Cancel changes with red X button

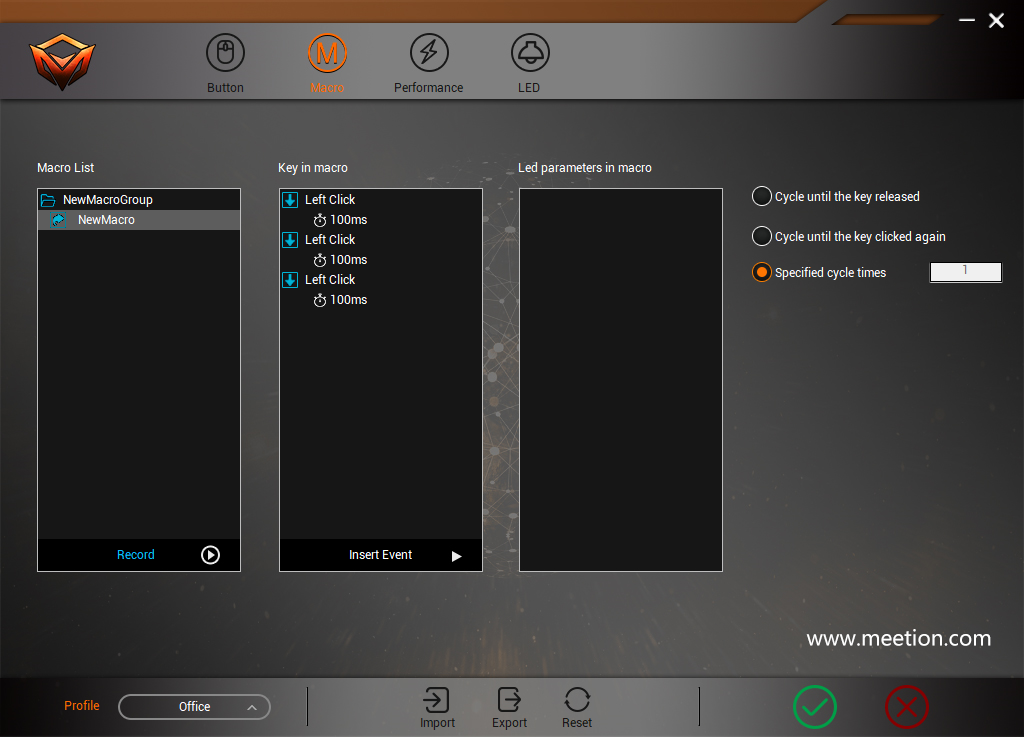[907, 707]
